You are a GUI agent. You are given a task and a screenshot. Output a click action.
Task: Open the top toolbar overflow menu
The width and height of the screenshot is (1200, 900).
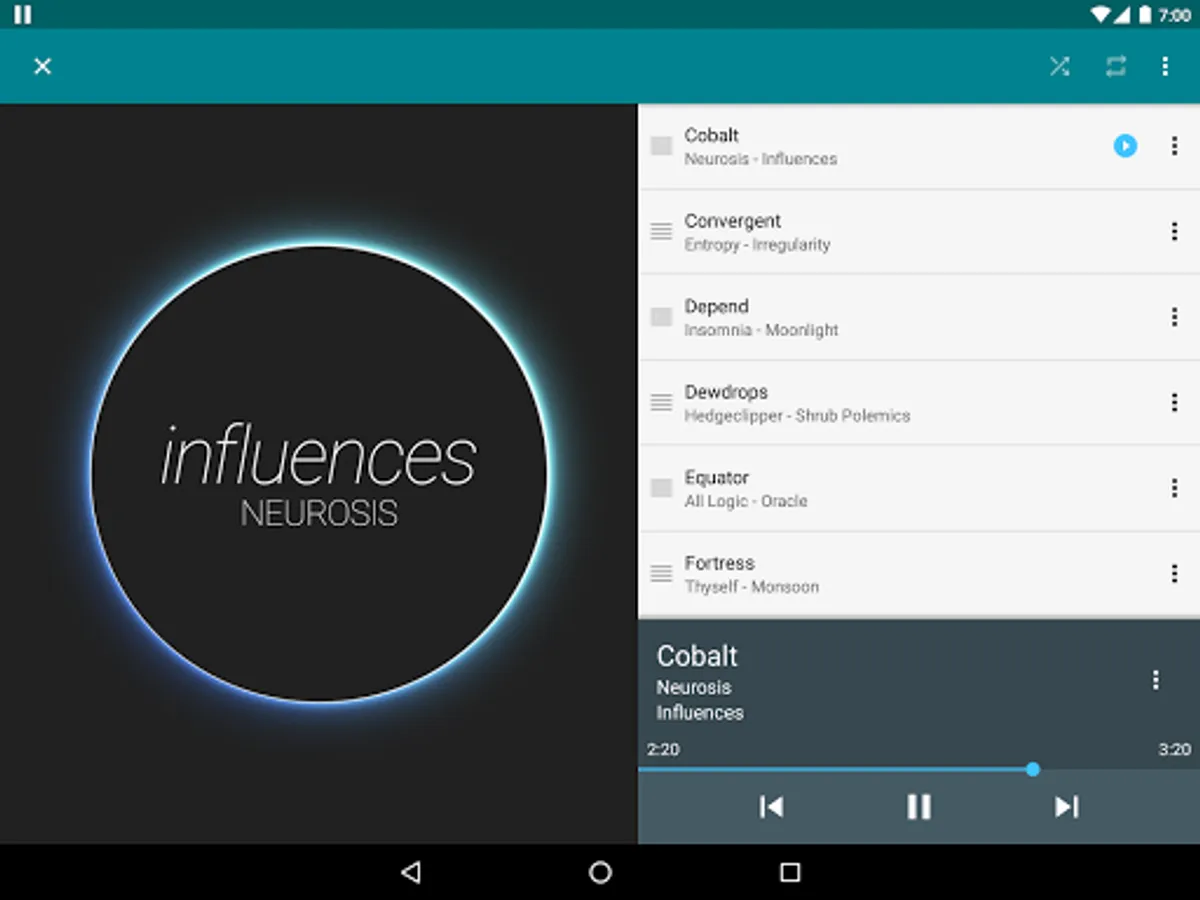coord(1165,66)
